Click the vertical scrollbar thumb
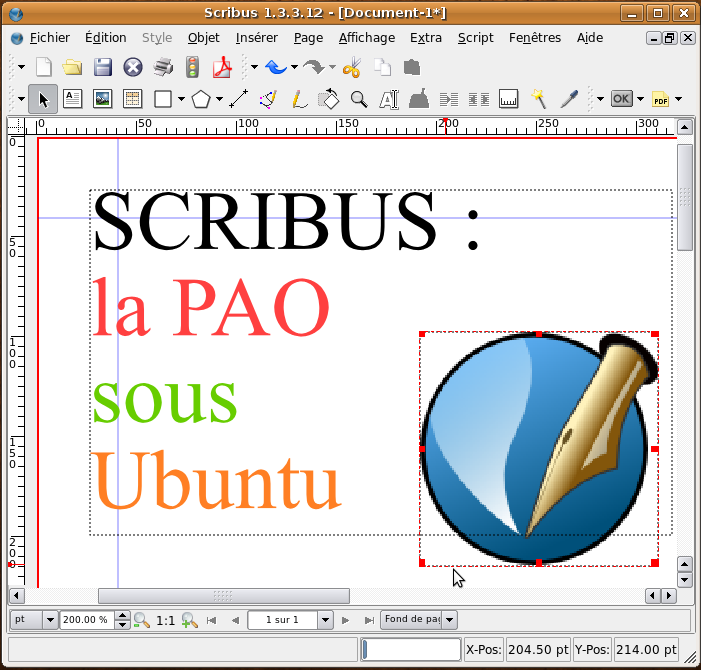701x670 pixels. [x=684, y=197]
